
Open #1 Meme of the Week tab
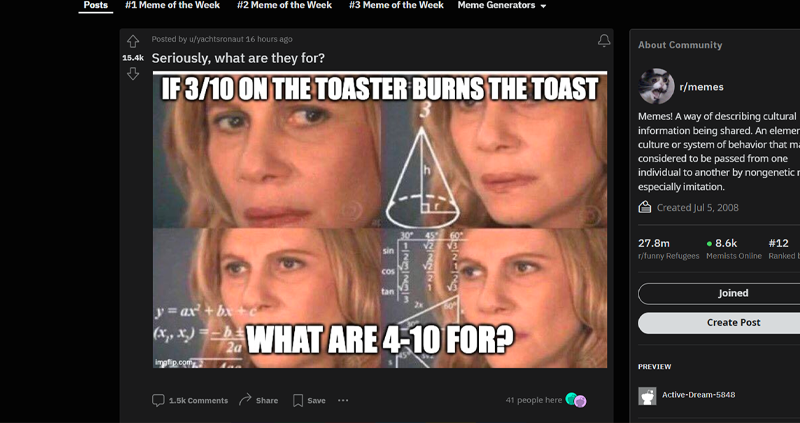[172, 6]
